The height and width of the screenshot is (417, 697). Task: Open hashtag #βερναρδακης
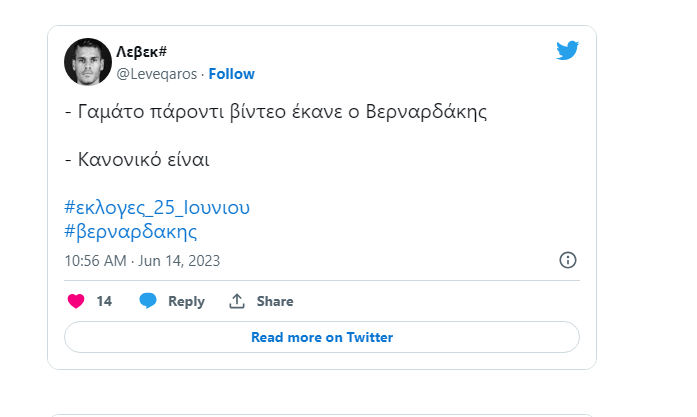pyautogui.click(x=131, y=232)
